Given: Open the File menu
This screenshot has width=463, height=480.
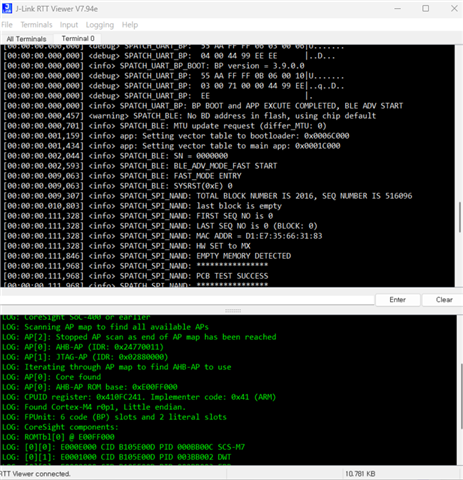Looking at the screenshot, I should click(7, 25).
